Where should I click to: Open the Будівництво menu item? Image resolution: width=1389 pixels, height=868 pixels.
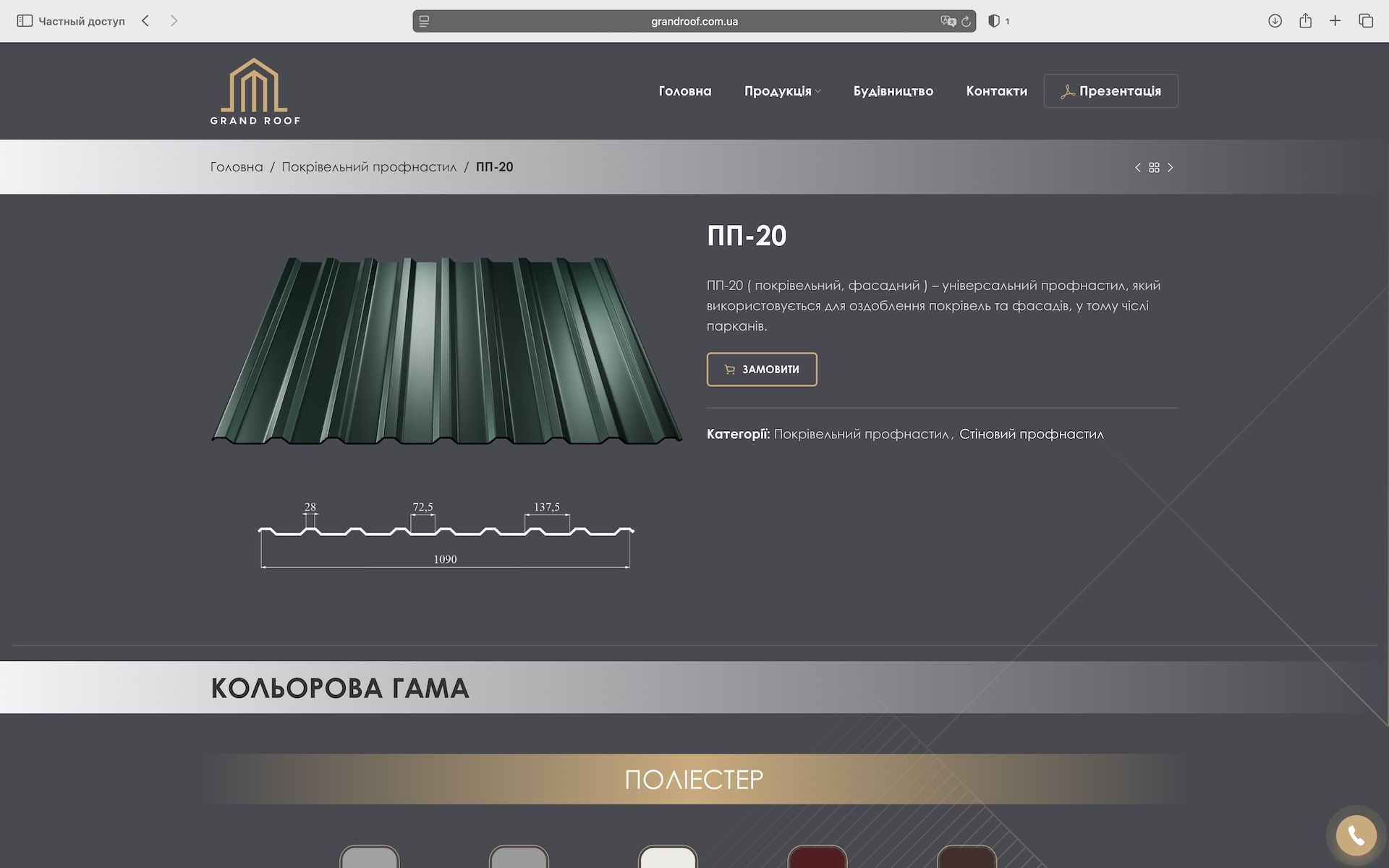pyautogui.click(x=893, y=91)
